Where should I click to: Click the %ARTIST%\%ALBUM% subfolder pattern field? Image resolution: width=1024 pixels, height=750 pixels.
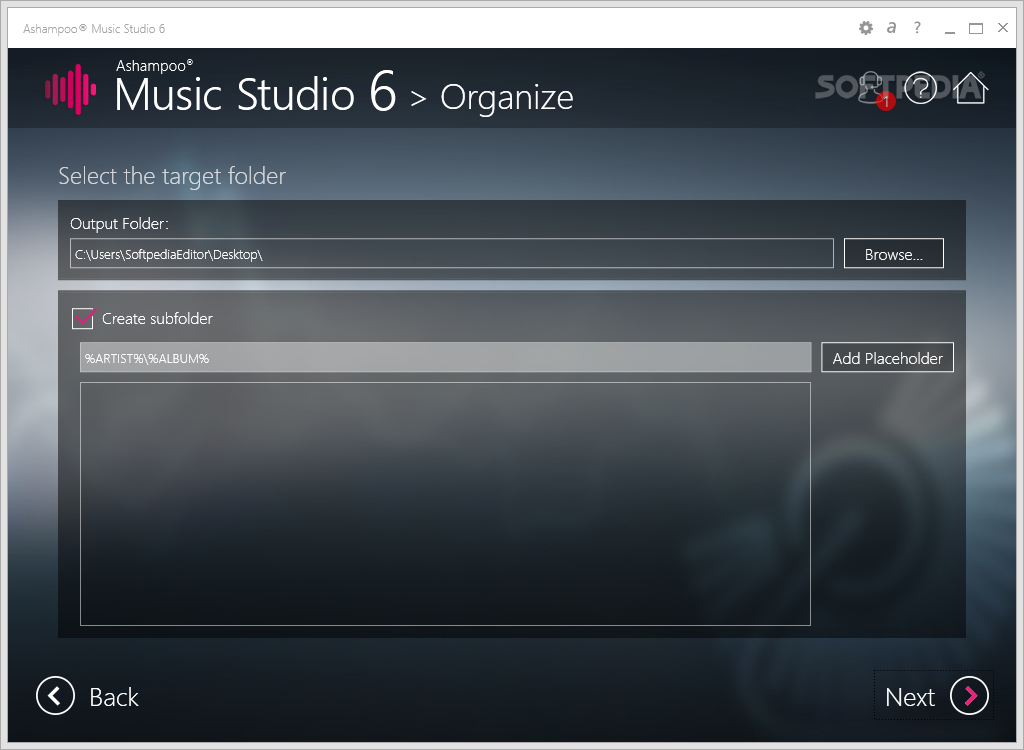pyautogui.click(x=445, y=357)
